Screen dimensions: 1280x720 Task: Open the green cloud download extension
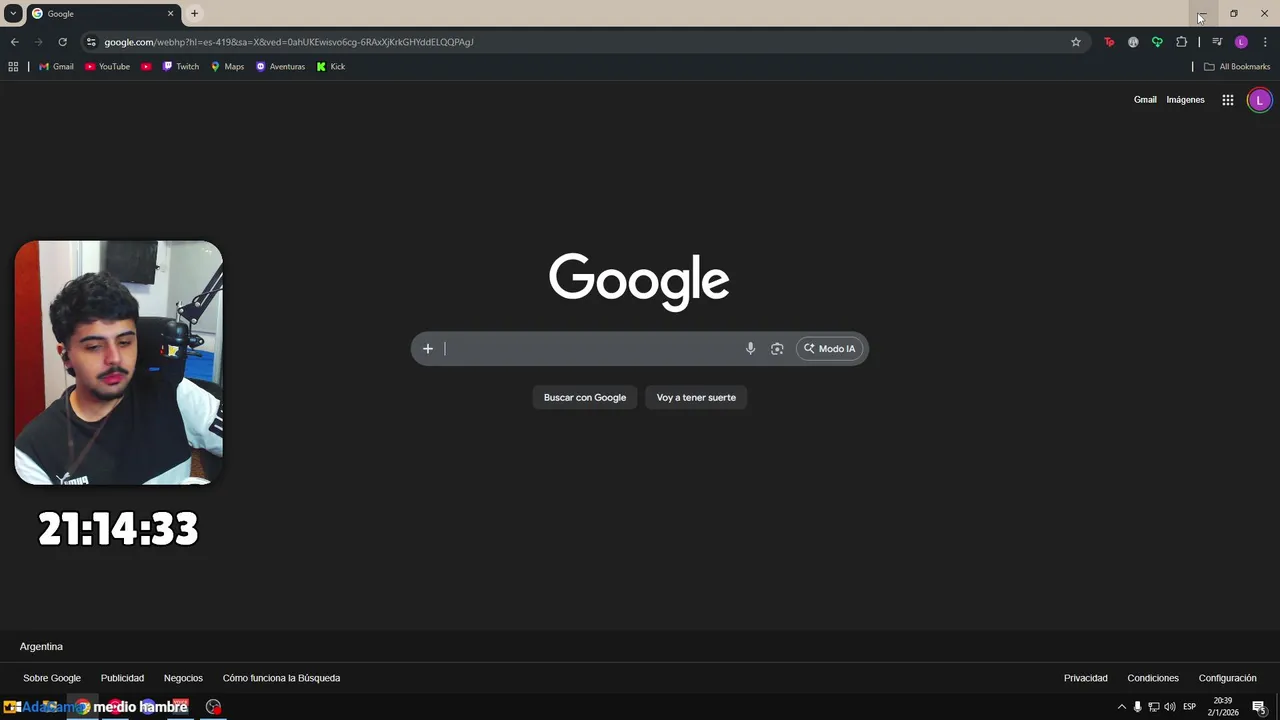pos(1157,42)
